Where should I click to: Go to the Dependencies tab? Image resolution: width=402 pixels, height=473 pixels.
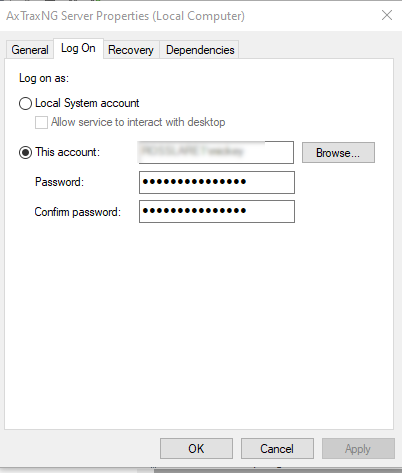coord(200,50)
